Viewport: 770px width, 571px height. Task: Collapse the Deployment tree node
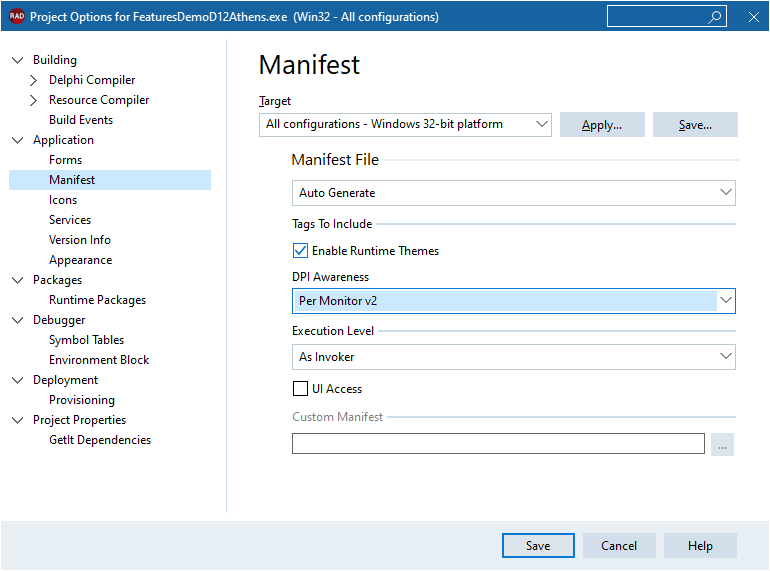18,381
